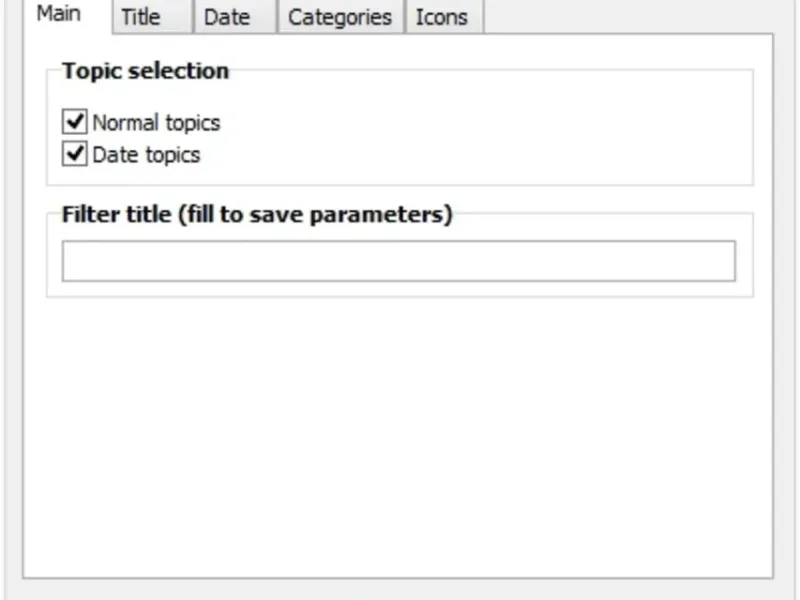Click empty panel area below Filter title group

point(398,430)
